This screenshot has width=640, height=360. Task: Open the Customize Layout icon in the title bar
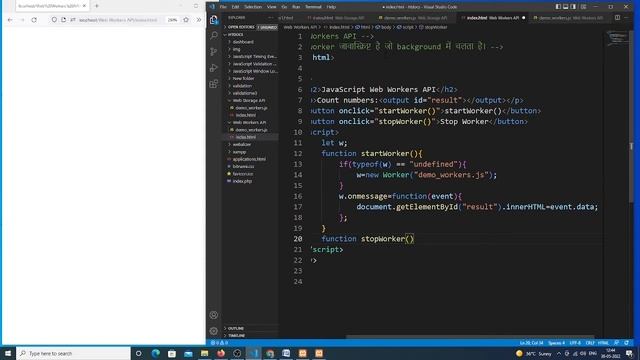[583, 7]
